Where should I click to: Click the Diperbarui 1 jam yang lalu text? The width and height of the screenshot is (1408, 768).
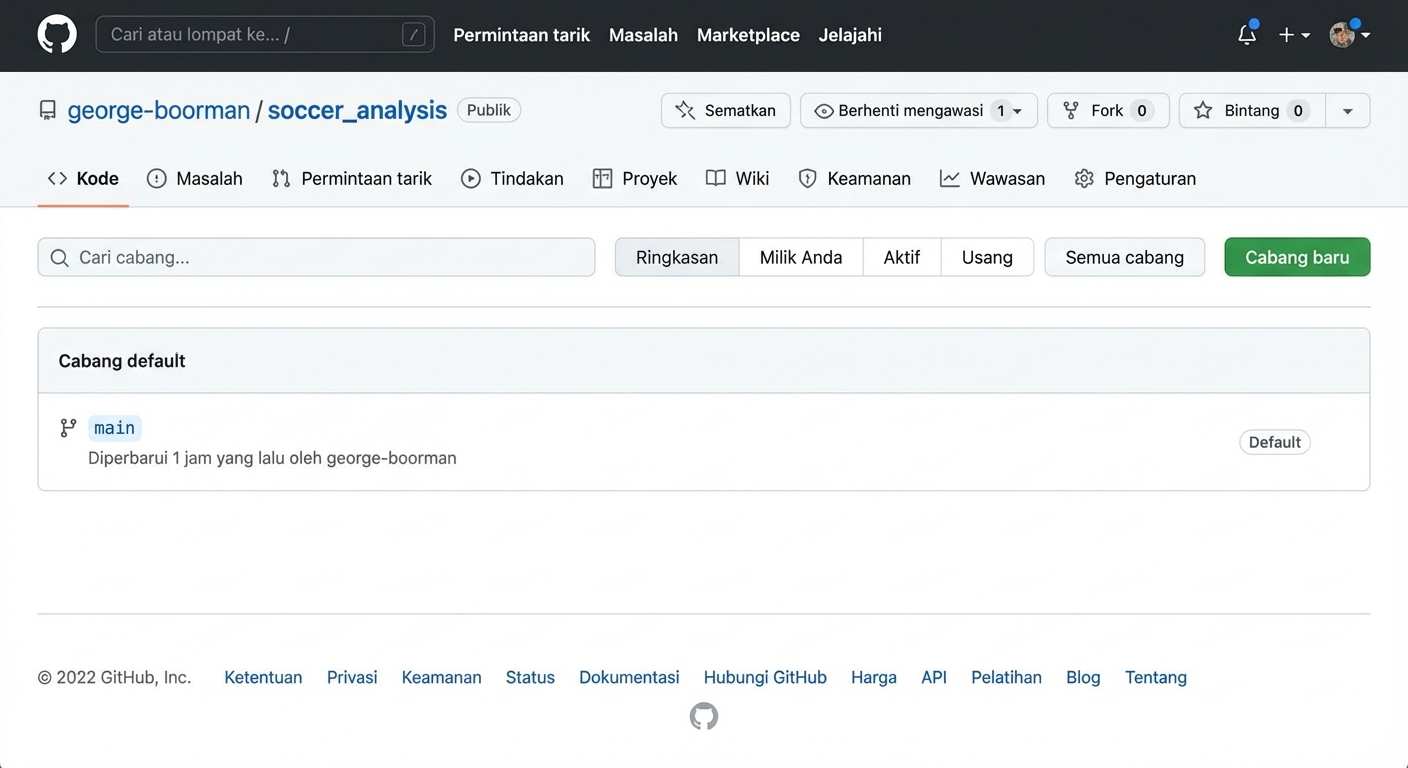tap(186, 458)
